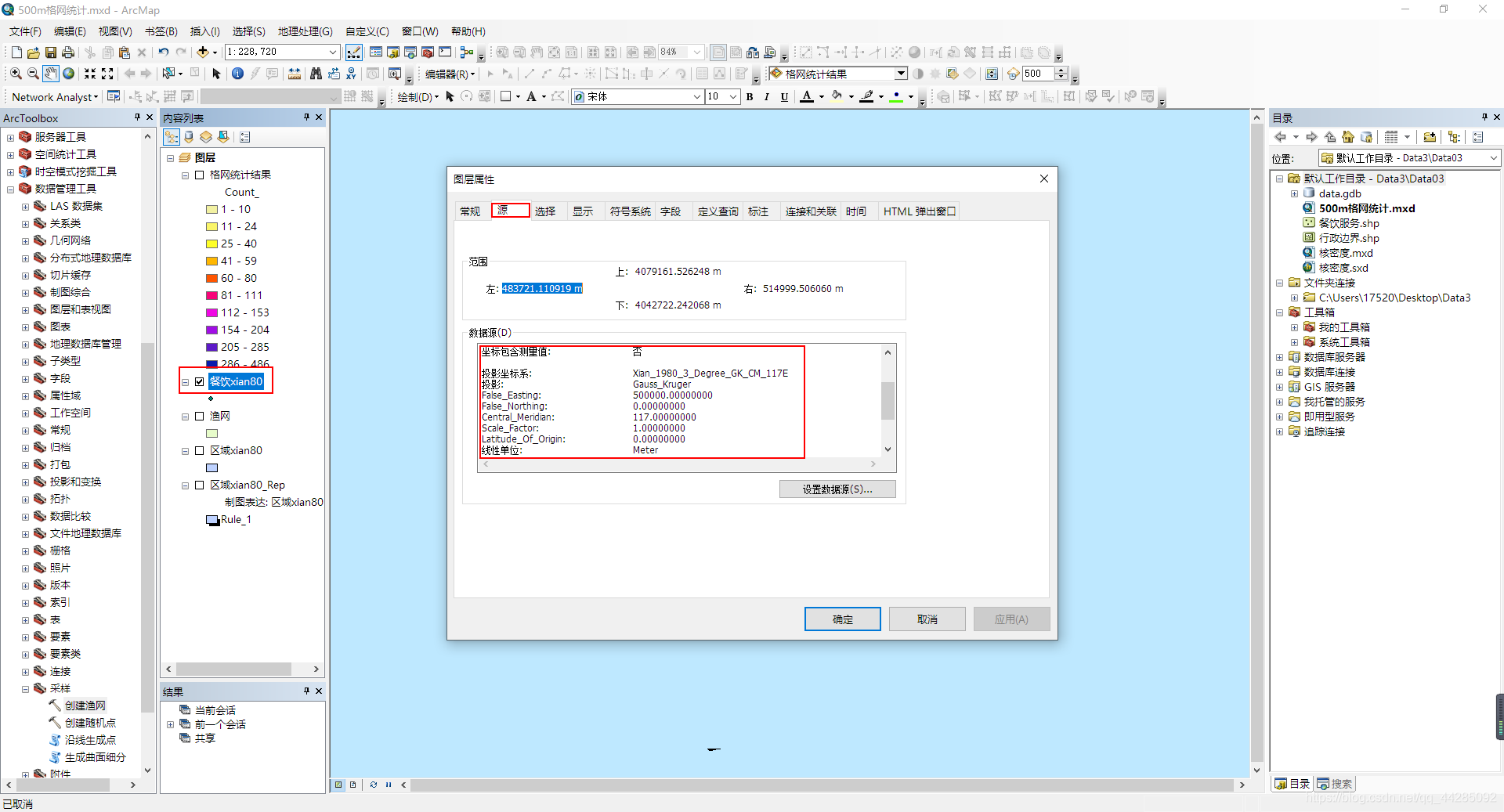Open the 地理处理(G) menu
This screenshot has height=812, width=1504.
305,31
